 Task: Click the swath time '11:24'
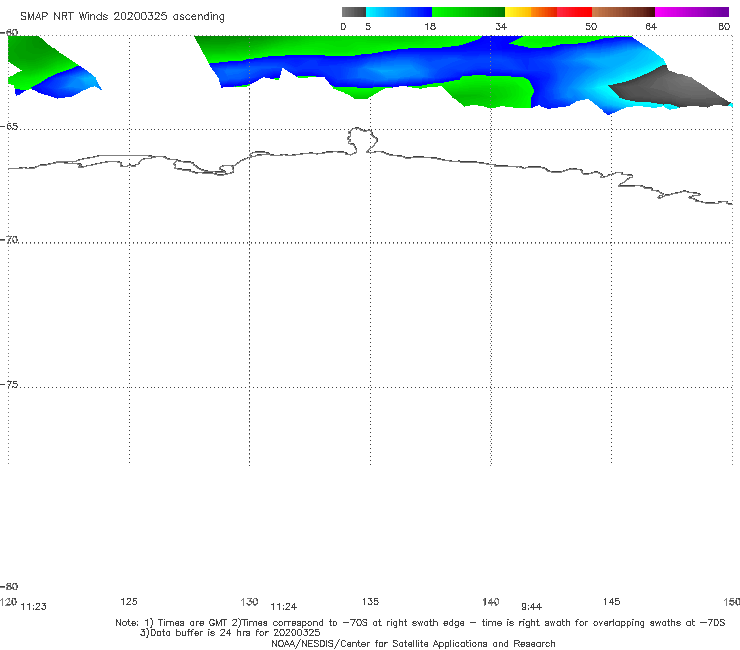click(x=284, y=607)
